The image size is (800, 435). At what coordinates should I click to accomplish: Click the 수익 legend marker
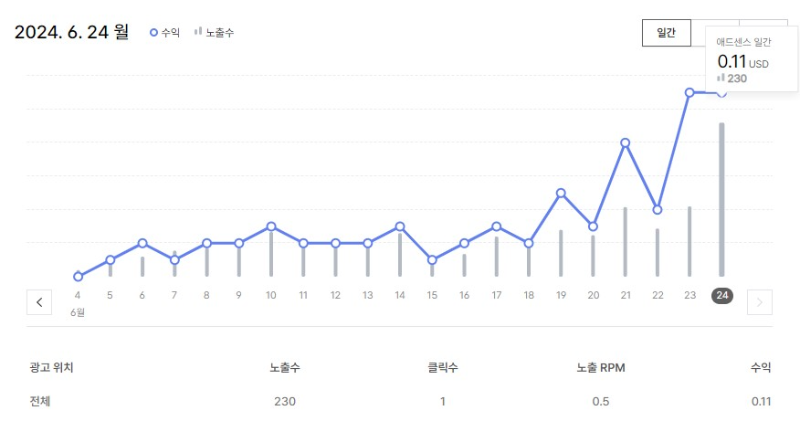point(154,33)
